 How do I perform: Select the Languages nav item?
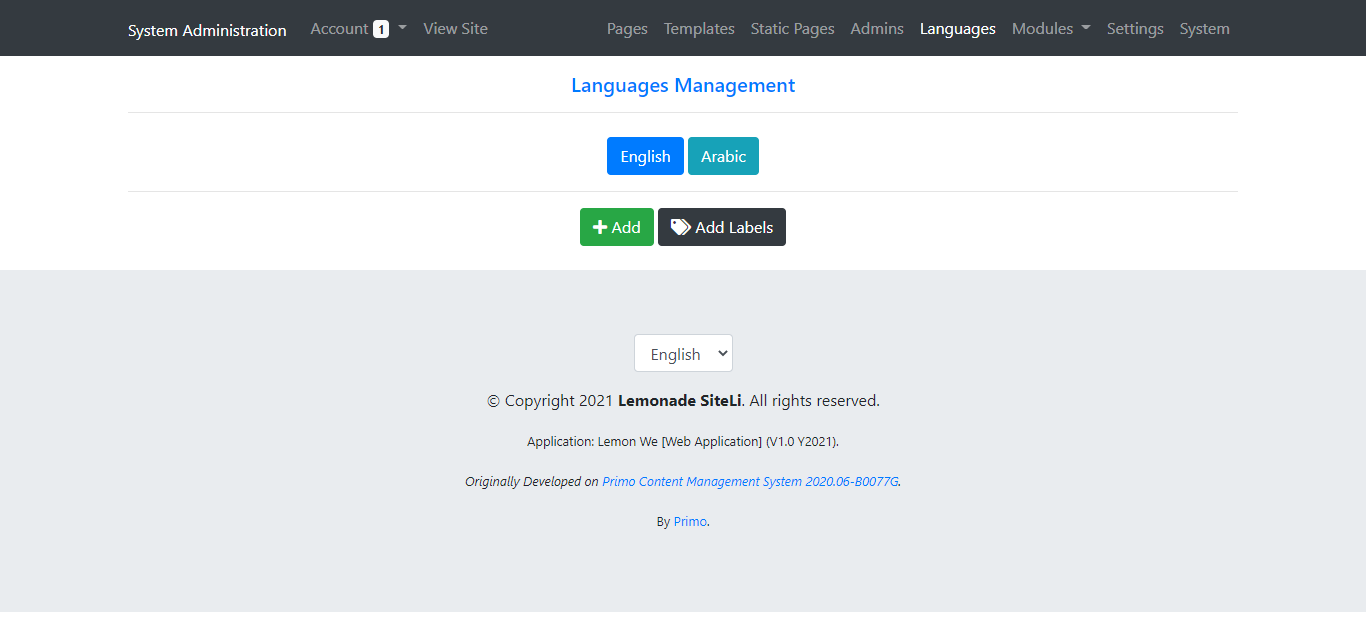point(957,28)
